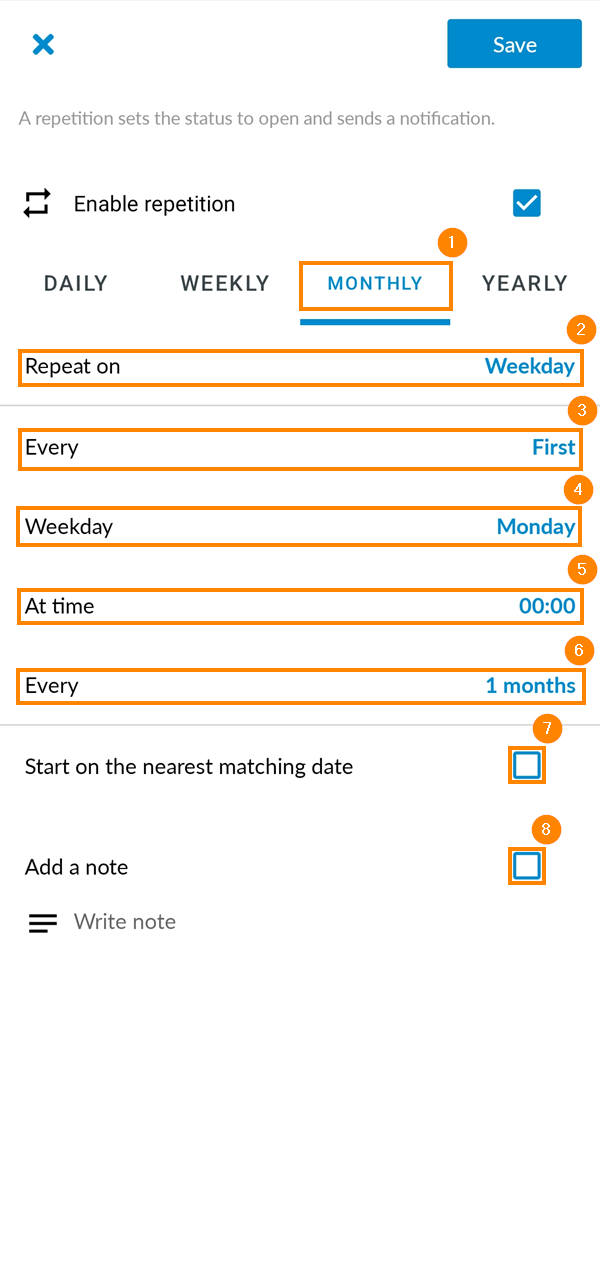Viewport: 600px width, 1261px height.
Task: Open the Weekday Monday selector
Action: tap(300, 527)
